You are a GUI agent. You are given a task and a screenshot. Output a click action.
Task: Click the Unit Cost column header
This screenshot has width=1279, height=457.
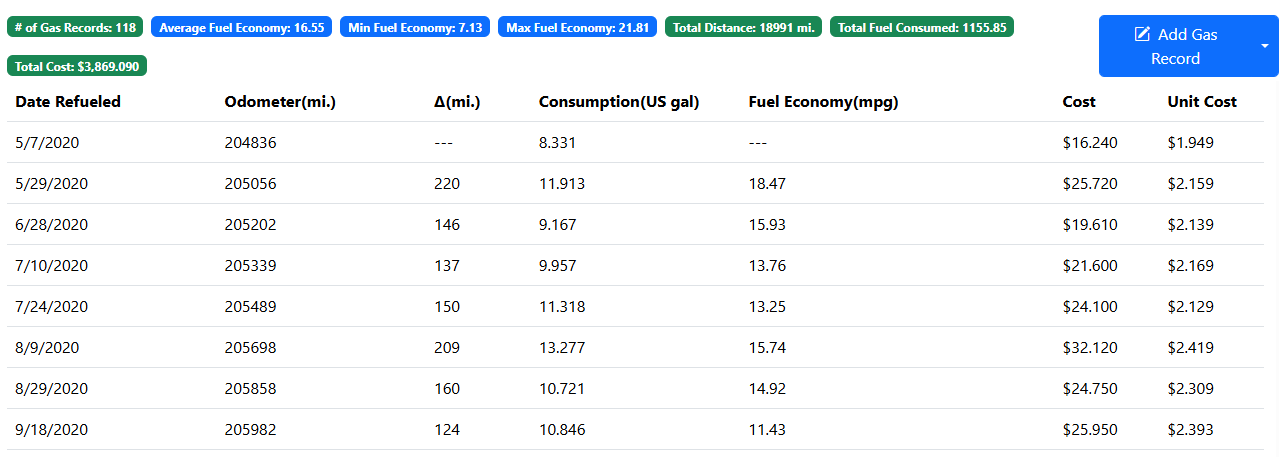pos(1202,101)
